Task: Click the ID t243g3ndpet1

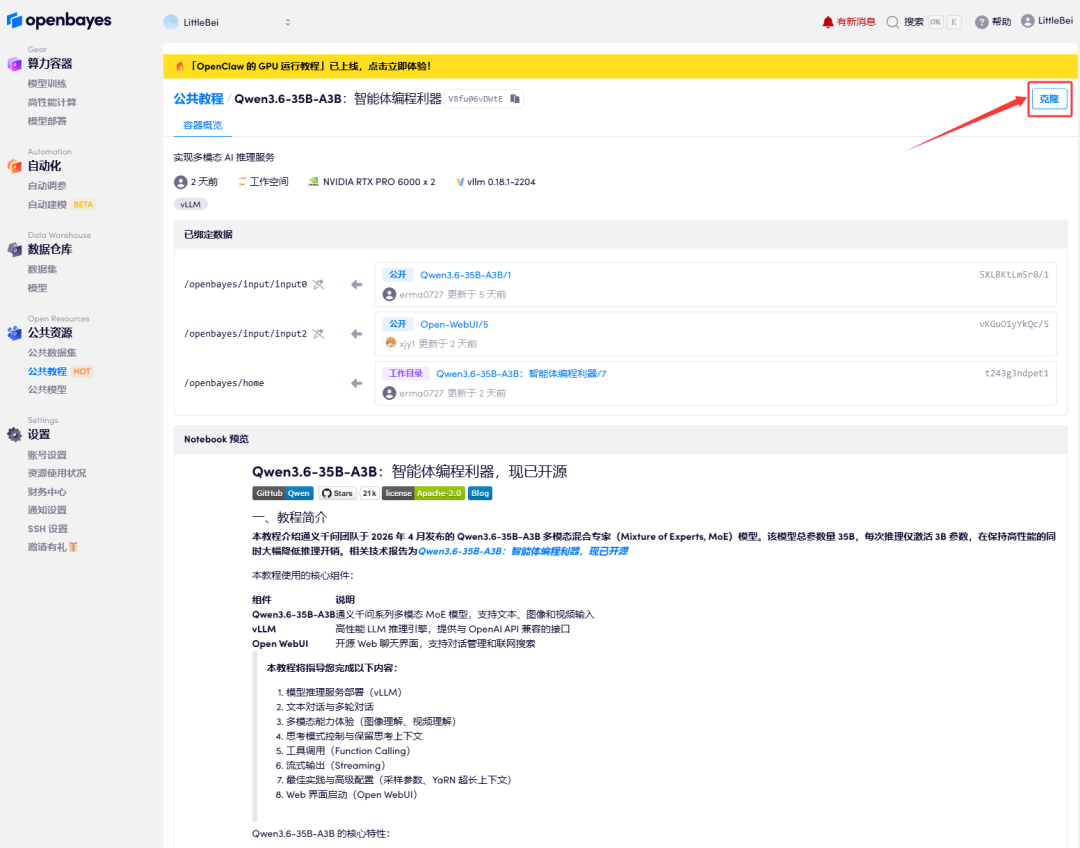Action: 1016,373
